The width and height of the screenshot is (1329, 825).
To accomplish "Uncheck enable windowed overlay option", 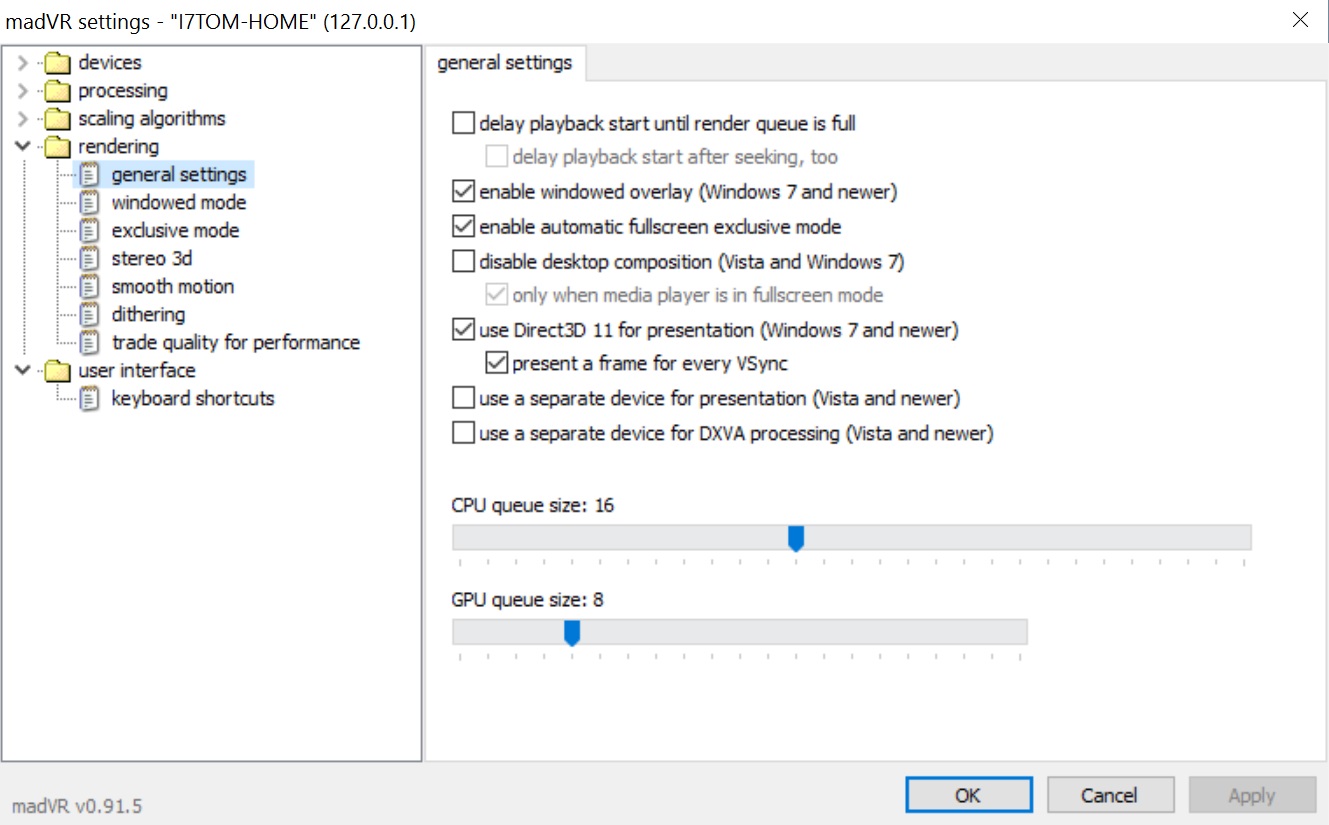I will click(463, 192).
